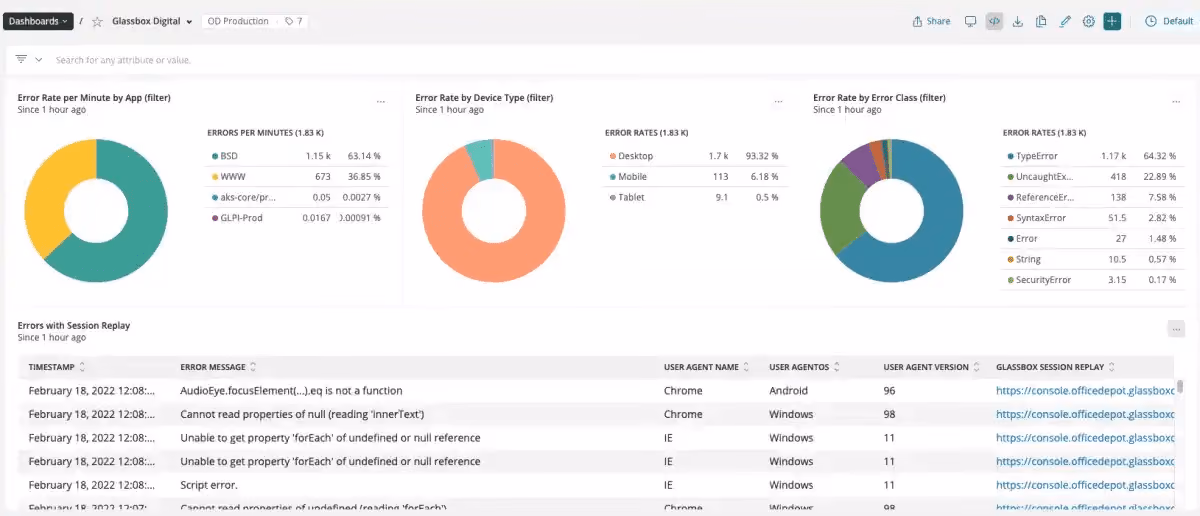Toggle the Desktop legend entry
1200x516 pixels.
point(696,157)
